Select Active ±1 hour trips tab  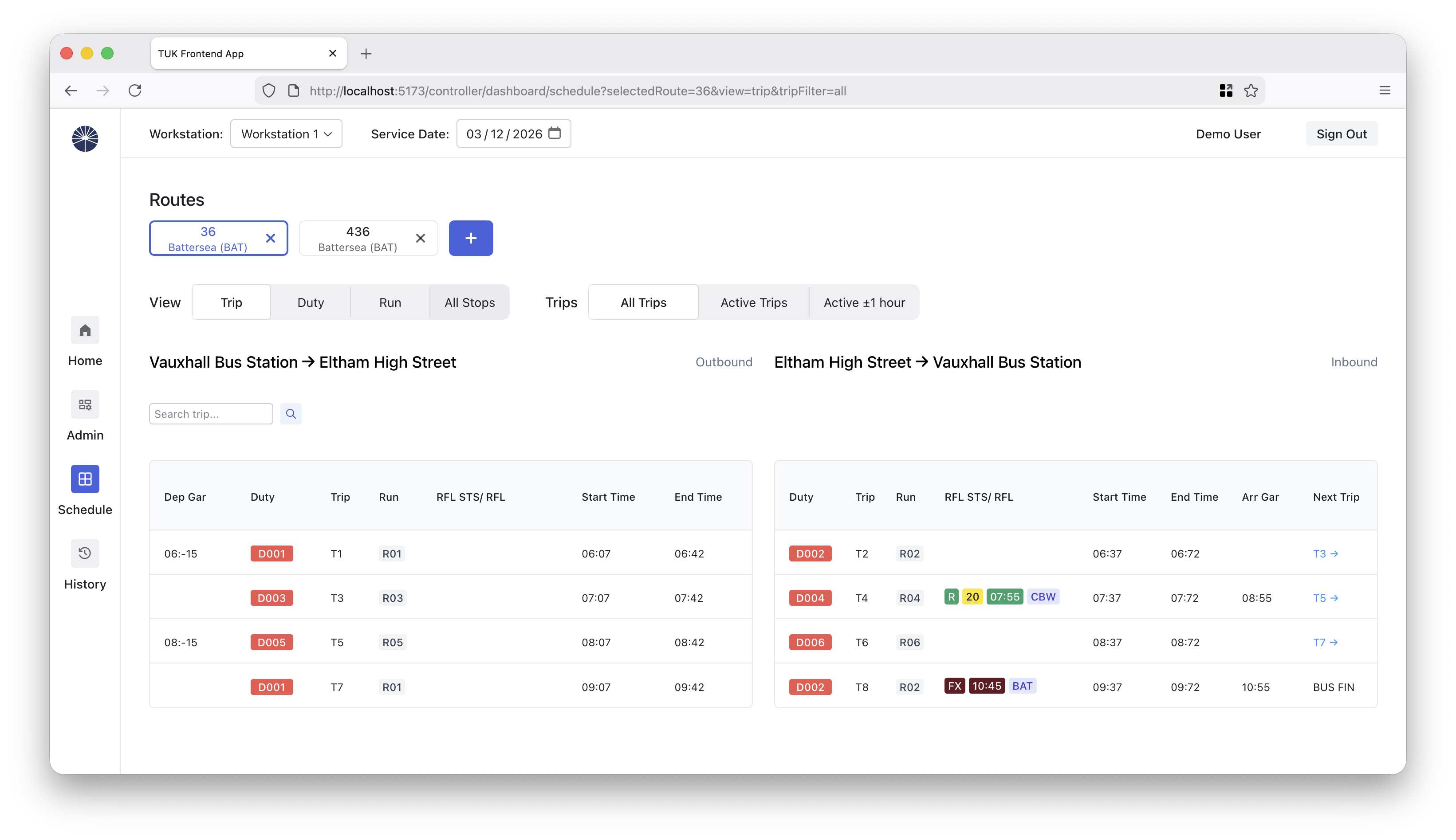(864, 302)
